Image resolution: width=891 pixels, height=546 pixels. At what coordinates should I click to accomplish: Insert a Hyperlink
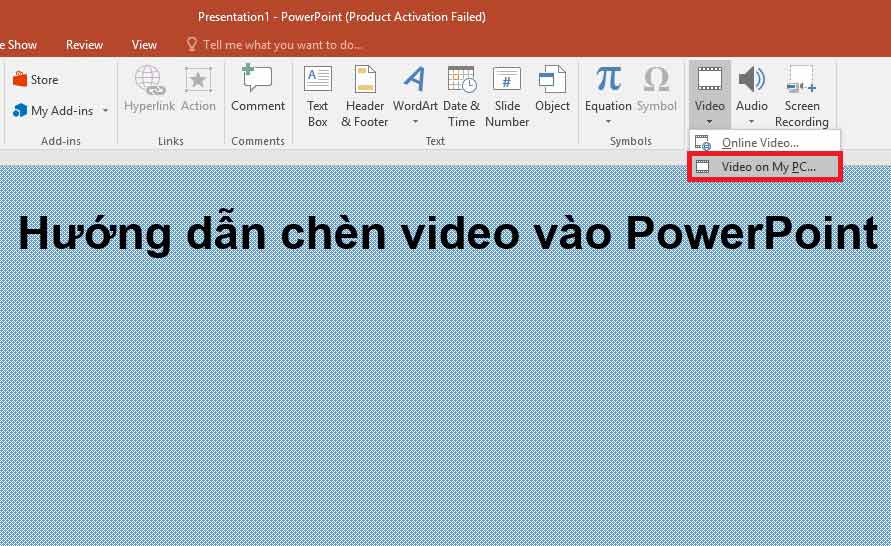click(149, 89)
